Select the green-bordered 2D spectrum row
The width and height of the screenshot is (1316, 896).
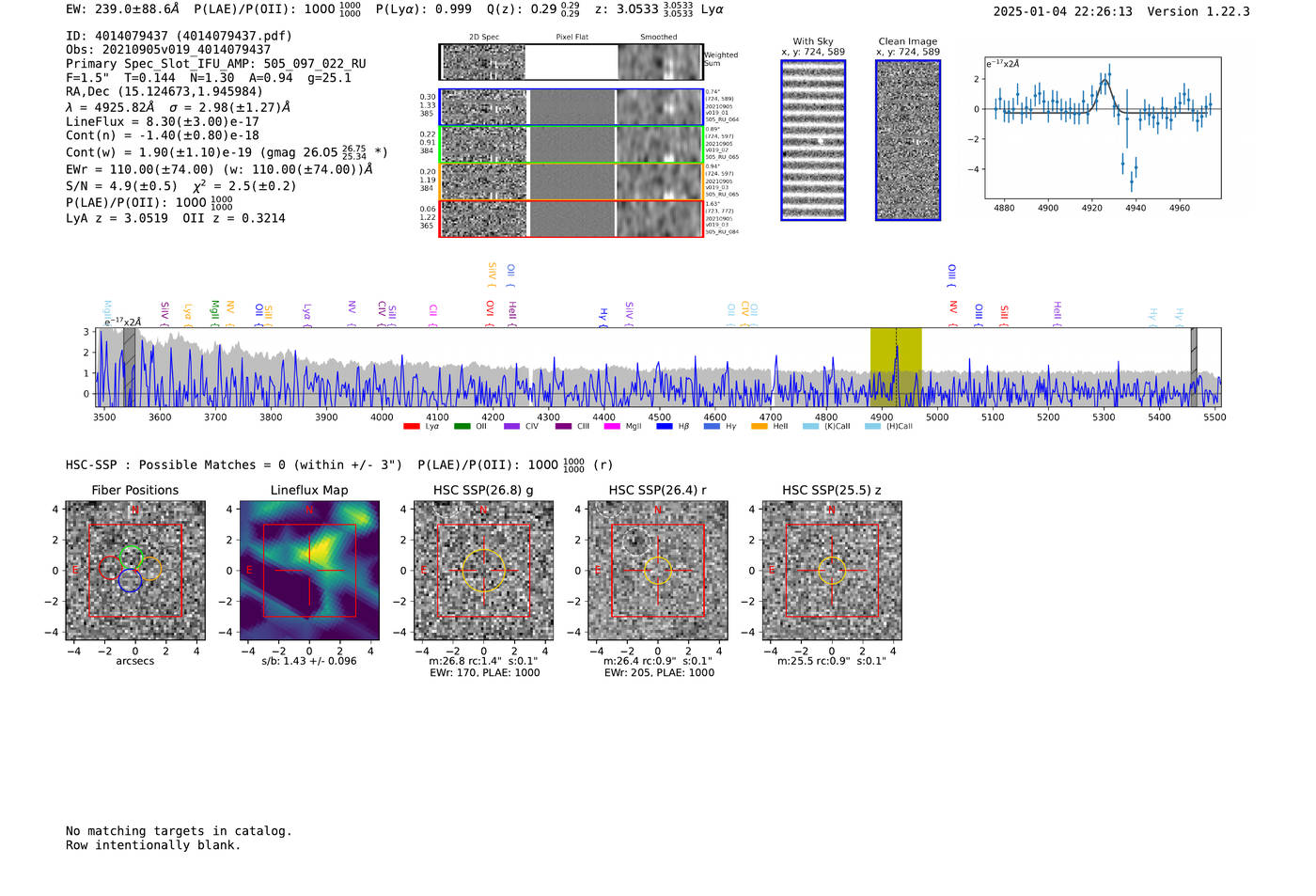click(x=572, y=145)
